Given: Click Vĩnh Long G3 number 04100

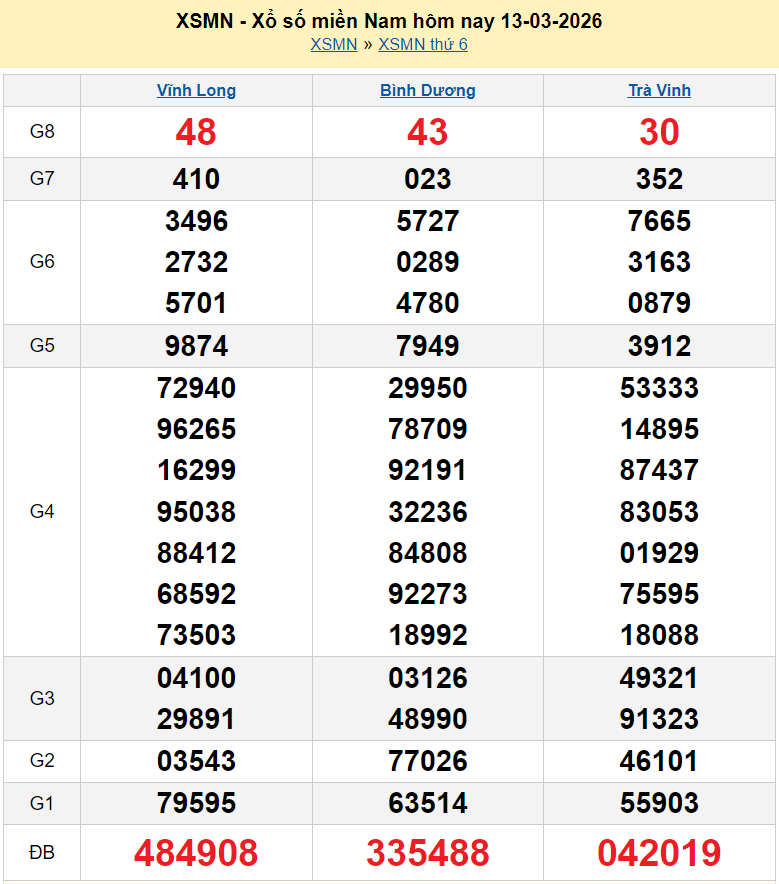Looking at the screenshot, I should (196, 678).
